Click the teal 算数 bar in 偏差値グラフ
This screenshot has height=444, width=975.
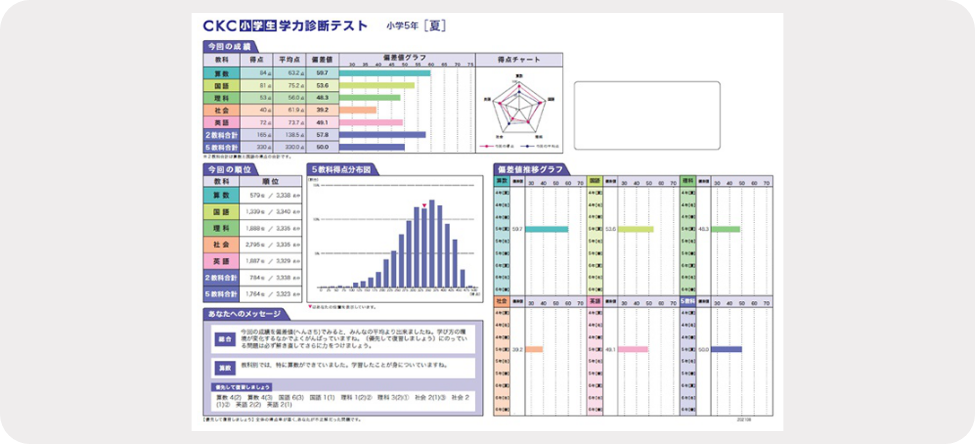click(385, 73)
